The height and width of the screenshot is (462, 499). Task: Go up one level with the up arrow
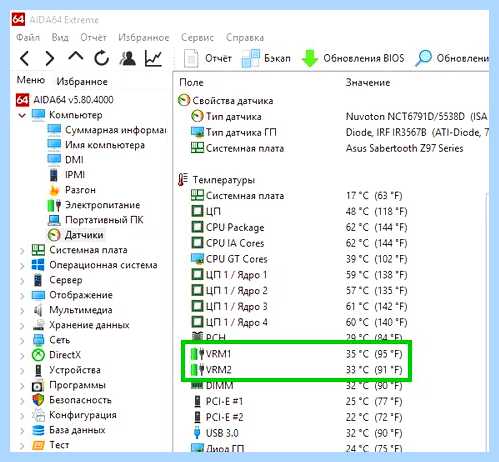coord(76,57)
